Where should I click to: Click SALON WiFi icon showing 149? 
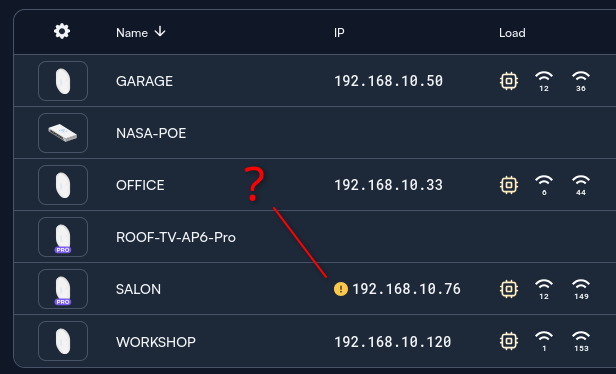[581, 290]
